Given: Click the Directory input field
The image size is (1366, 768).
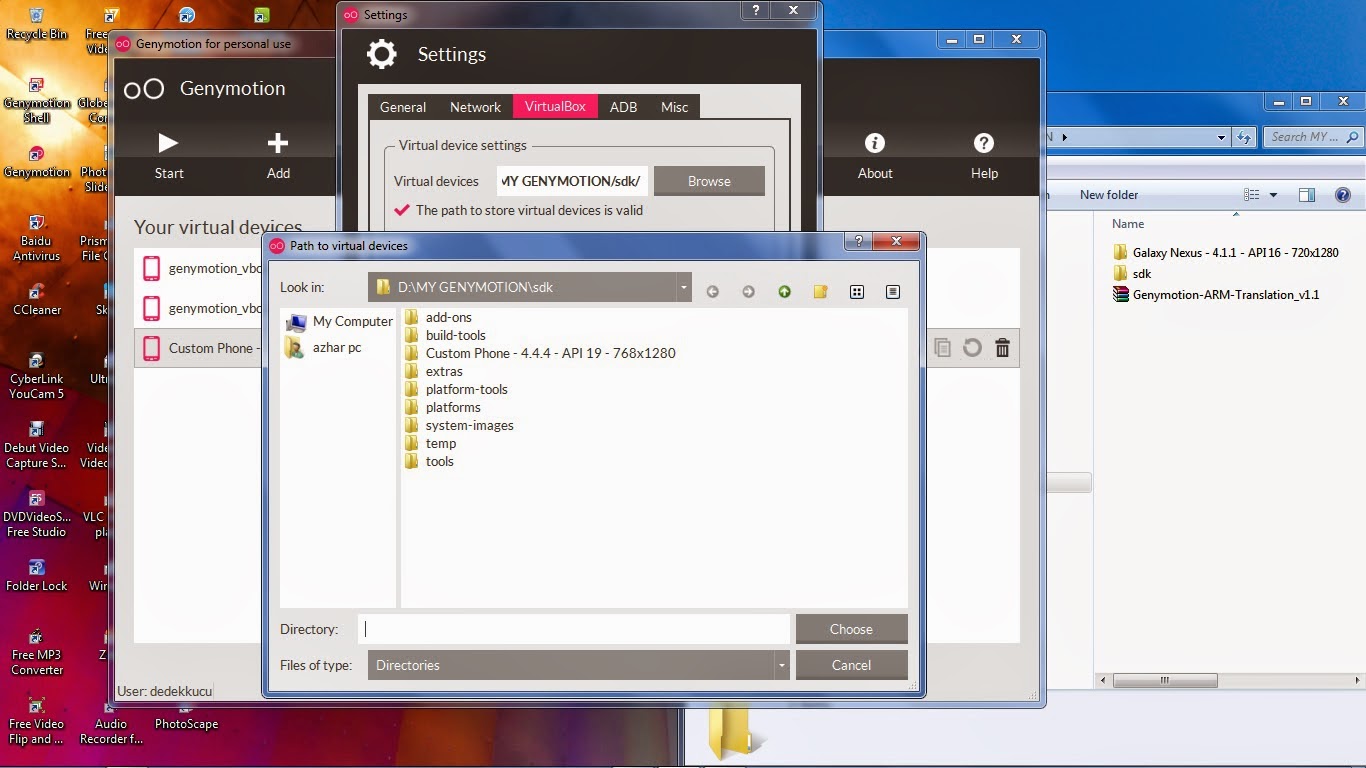Looking at the screenshot, I should (x=574, y=629).
